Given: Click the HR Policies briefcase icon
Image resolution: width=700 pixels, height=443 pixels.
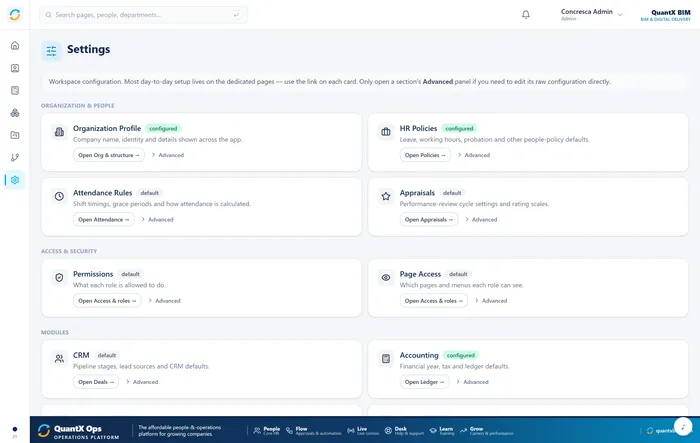Looking at the screenshot, I should pyautogui.click(x=386, y=132).
